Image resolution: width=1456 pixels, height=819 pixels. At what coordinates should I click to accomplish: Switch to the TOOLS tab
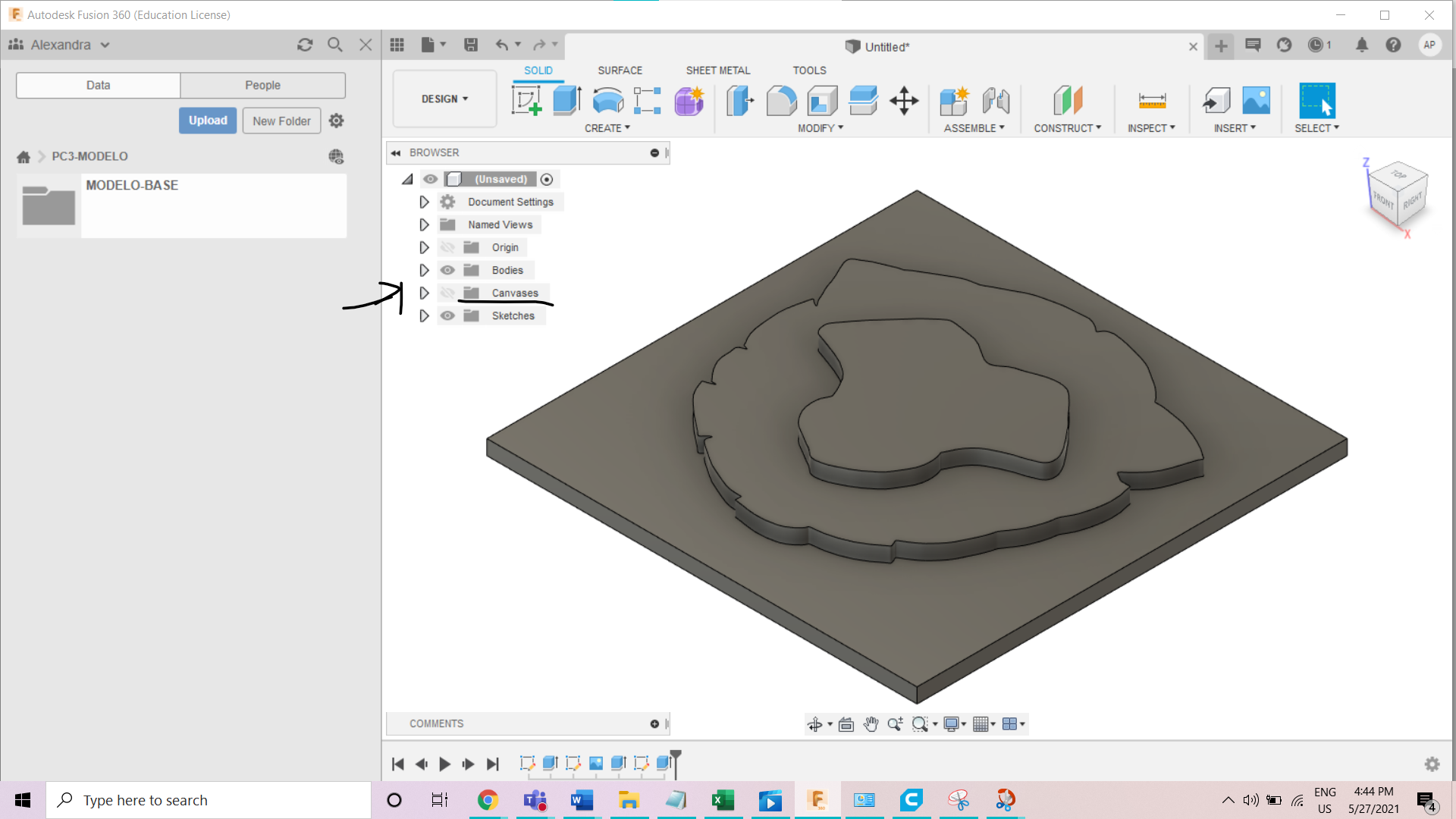click(x=809, y=70)
